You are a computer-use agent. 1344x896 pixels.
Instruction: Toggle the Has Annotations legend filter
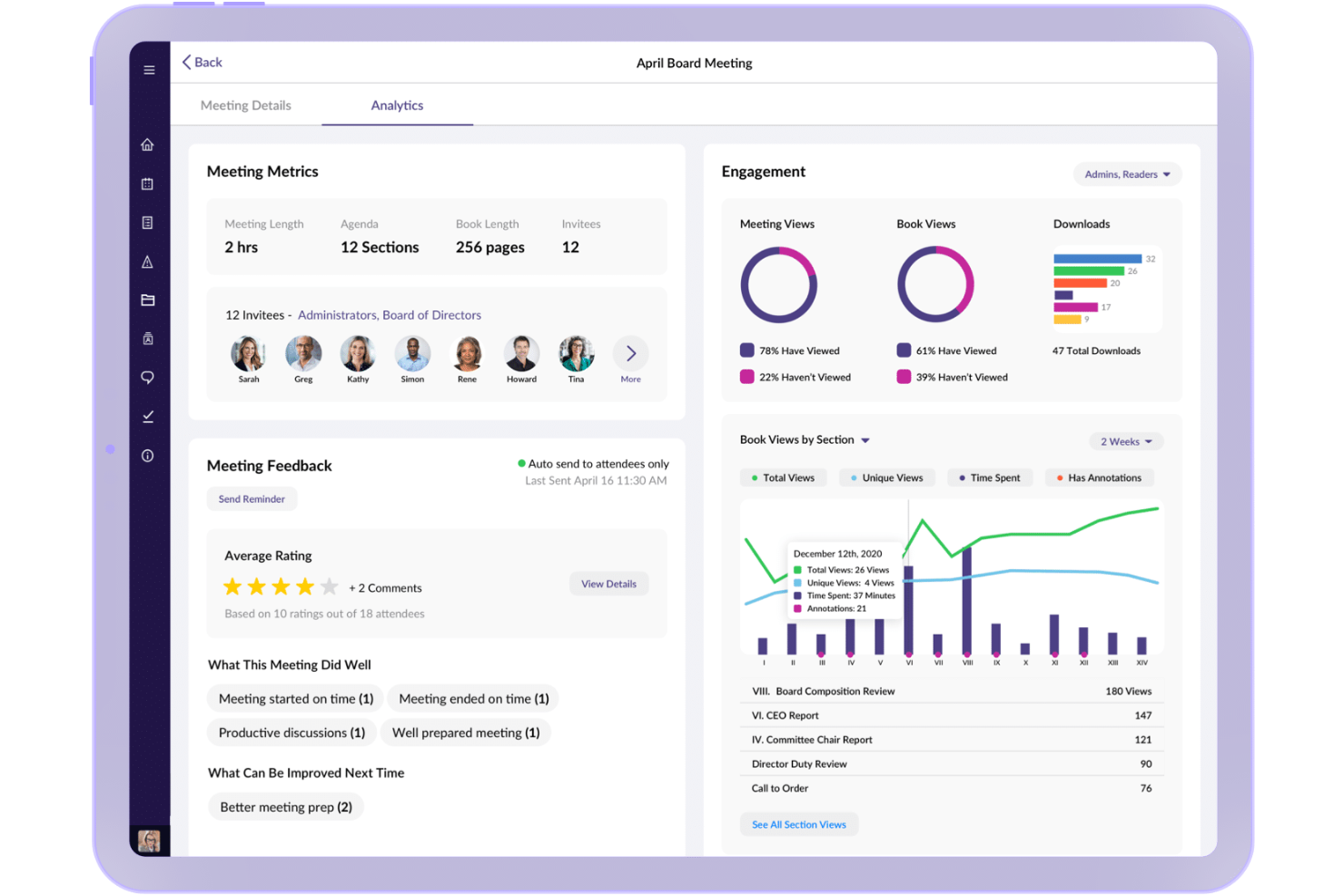pos(1099,477)
